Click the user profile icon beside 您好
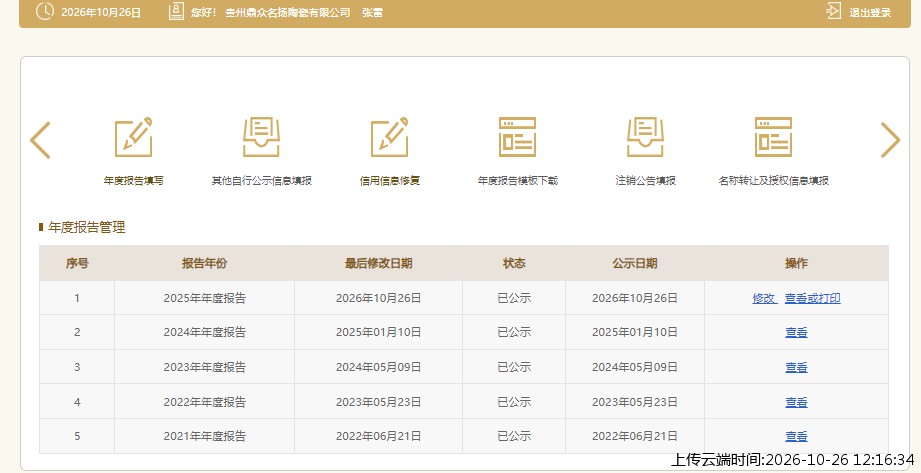This screenshot has width=921, height=473. [x=176, y=11]
